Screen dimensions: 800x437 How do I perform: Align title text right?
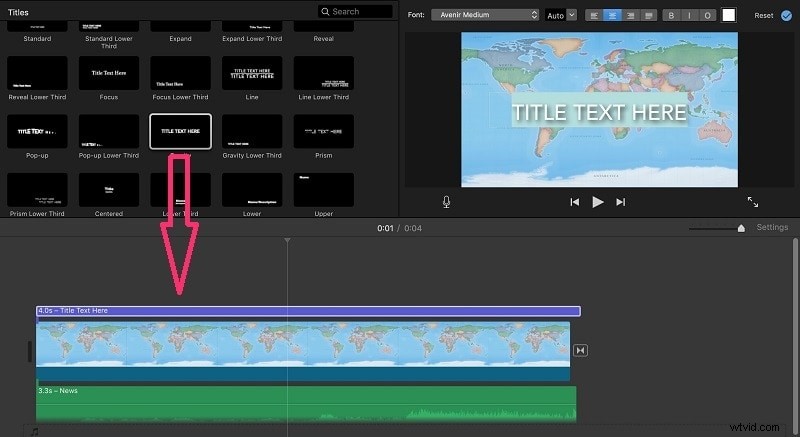631,15
